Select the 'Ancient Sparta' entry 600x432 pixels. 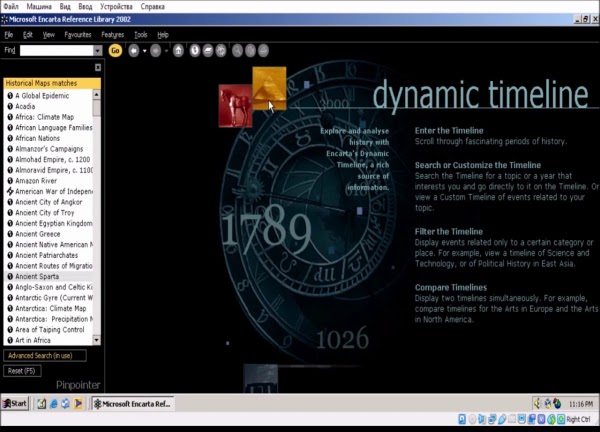pos(37,276)
